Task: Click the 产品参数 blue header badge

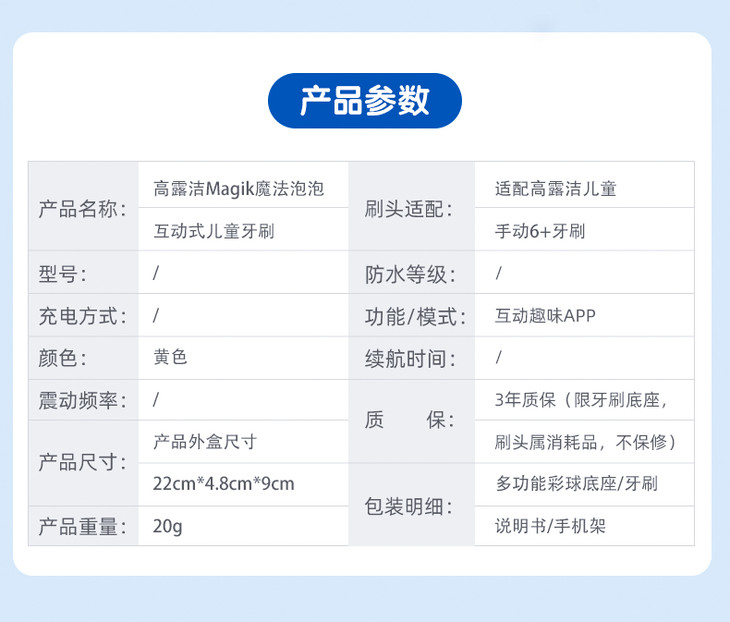Action: click(365, 101)
